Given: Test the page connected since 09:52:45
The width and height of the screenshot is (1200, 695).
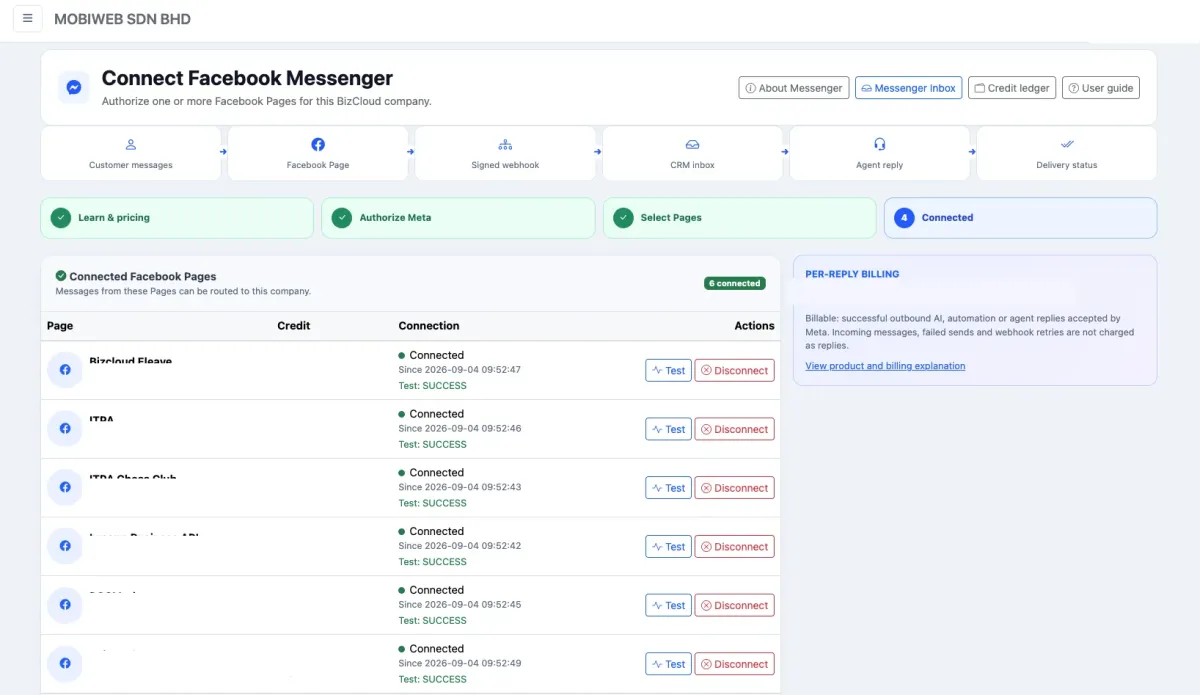Looking at the screenshot, I should (x=668, y=605).
